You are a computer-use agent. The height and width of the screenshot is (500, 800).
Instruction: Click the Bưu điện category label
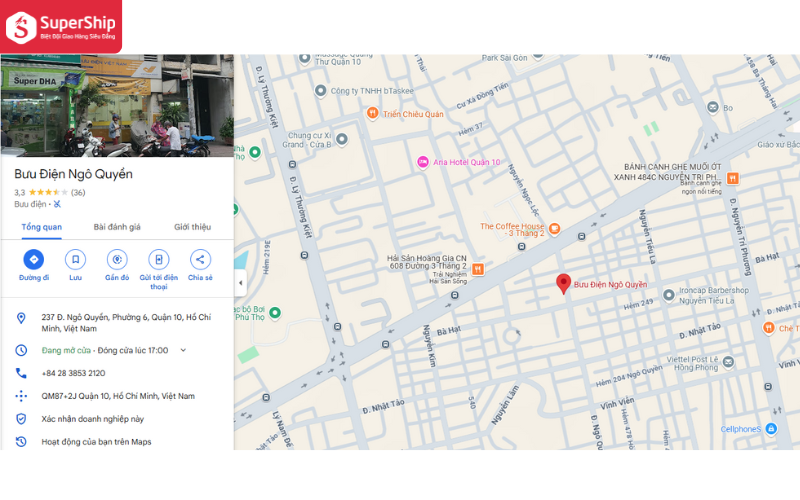pyautogui.click(x=30, y=204)
